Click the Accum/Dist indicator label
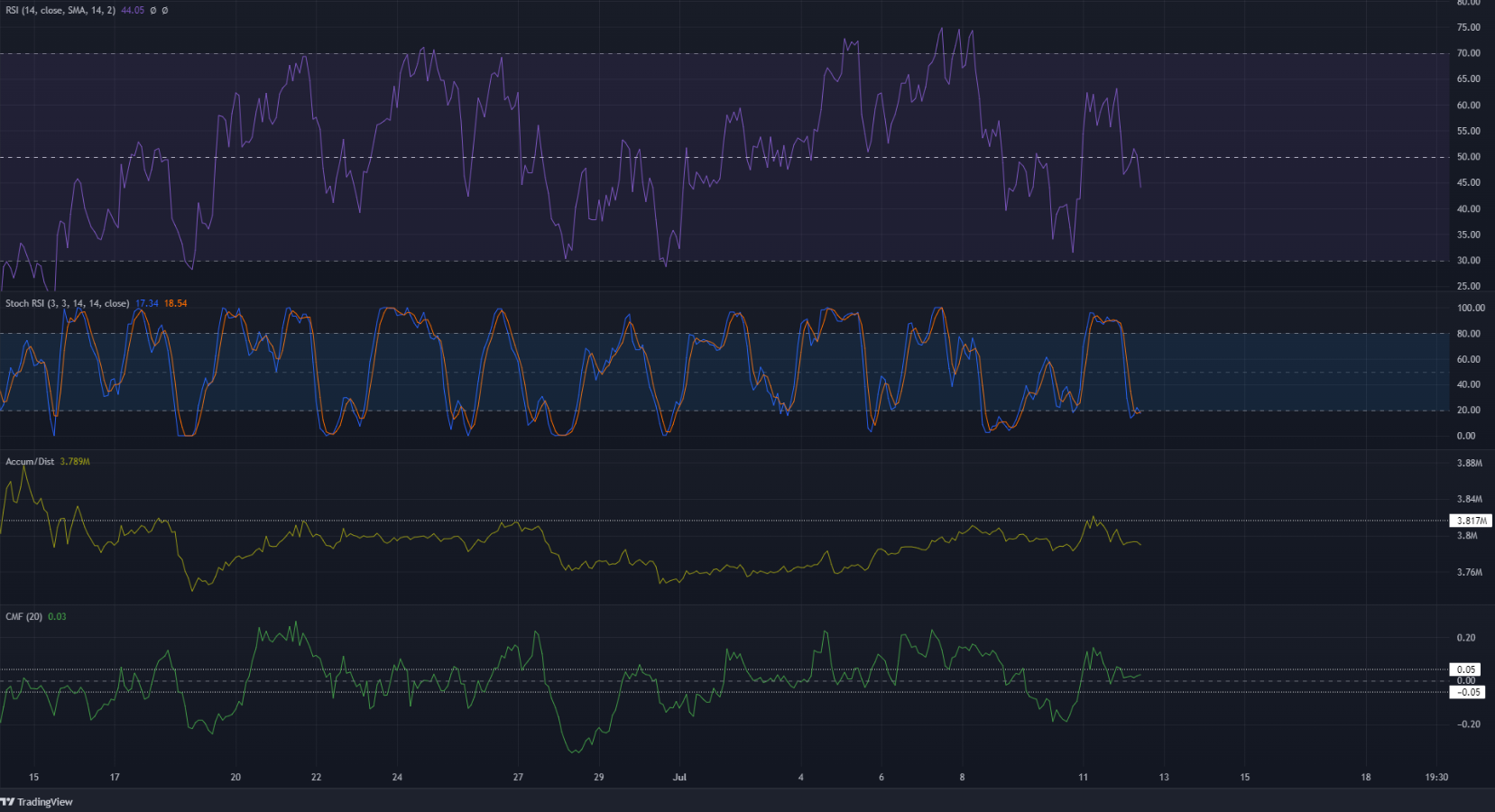The width and height of the screenshot is (1495, 812). click(30, 462)
